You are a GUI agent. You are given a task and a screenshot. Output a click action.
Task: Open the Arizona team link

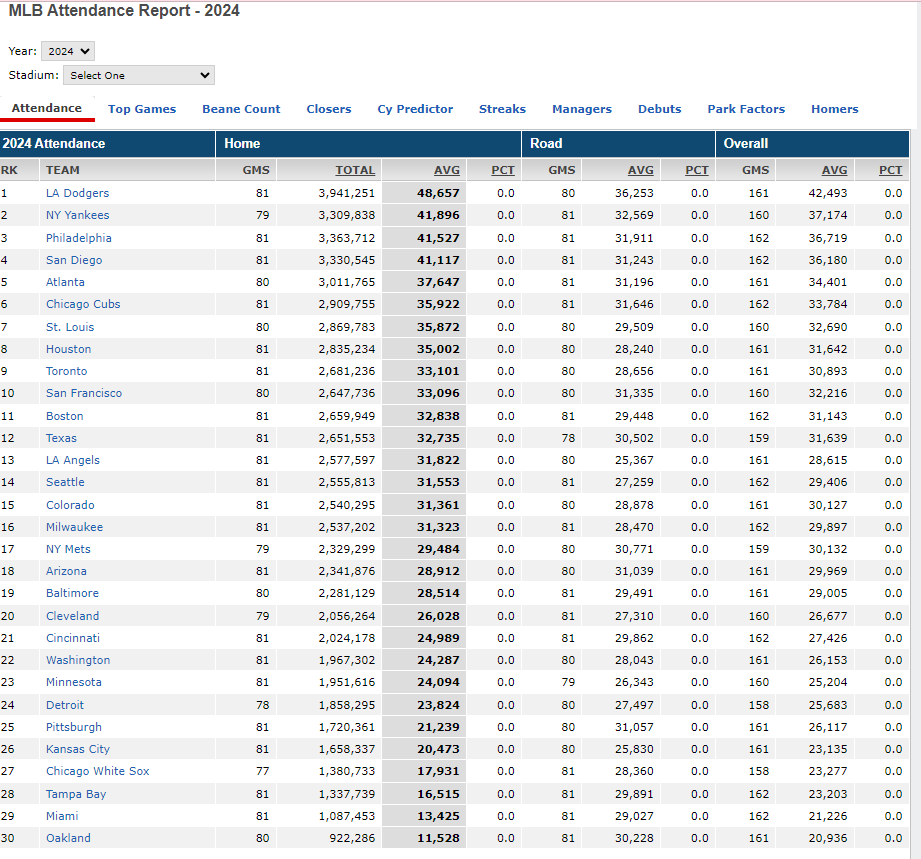(66, 571)
